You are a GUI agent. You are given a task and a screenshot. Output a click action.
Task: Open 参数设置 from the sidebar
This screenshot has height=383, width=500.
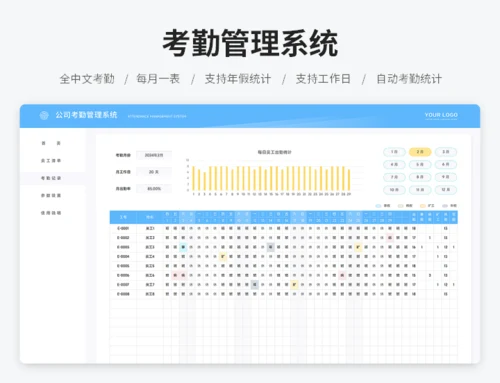pos(51,195)
